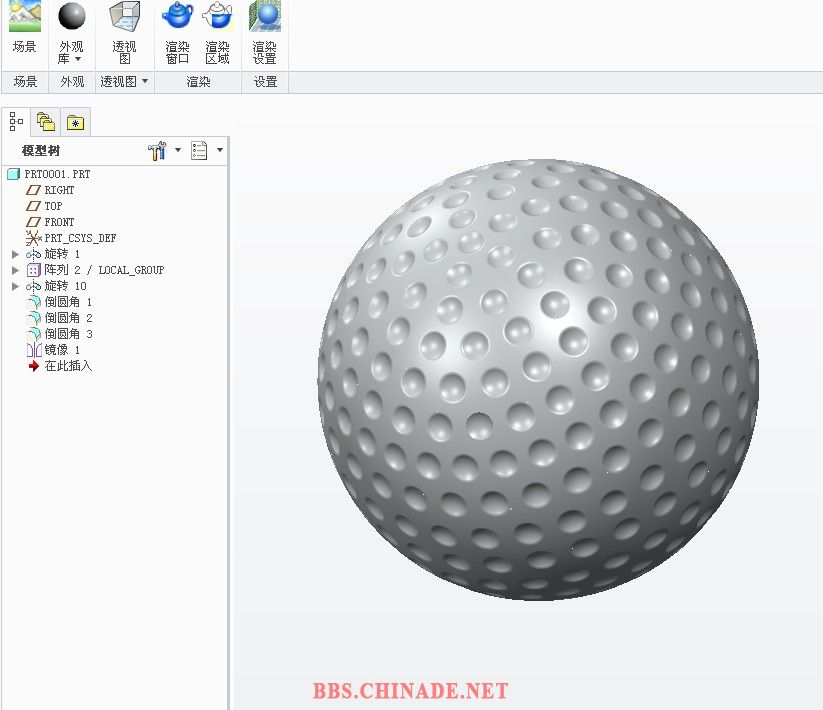Click the 镜像 1 mirror icon
Screen dimensions: 823x710
click(x=34, y=350)
